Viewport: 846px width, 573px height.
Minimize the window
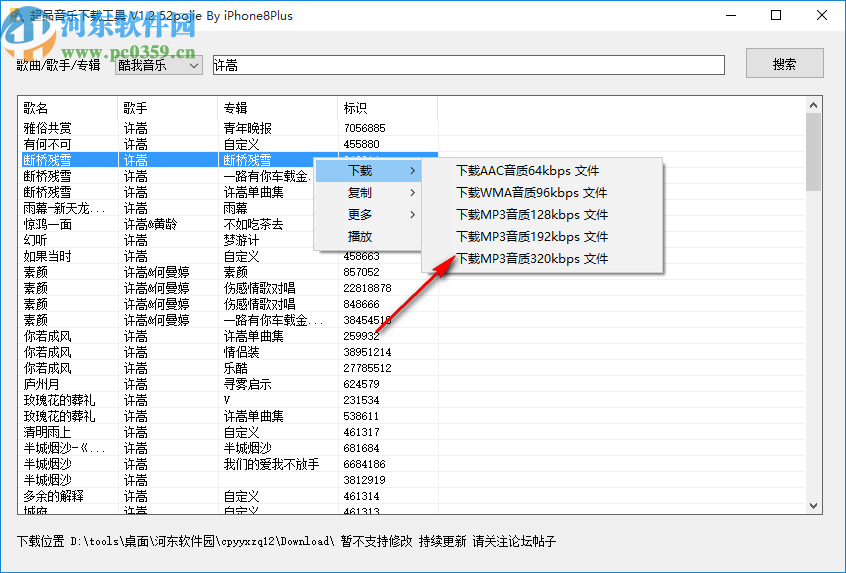731,16
